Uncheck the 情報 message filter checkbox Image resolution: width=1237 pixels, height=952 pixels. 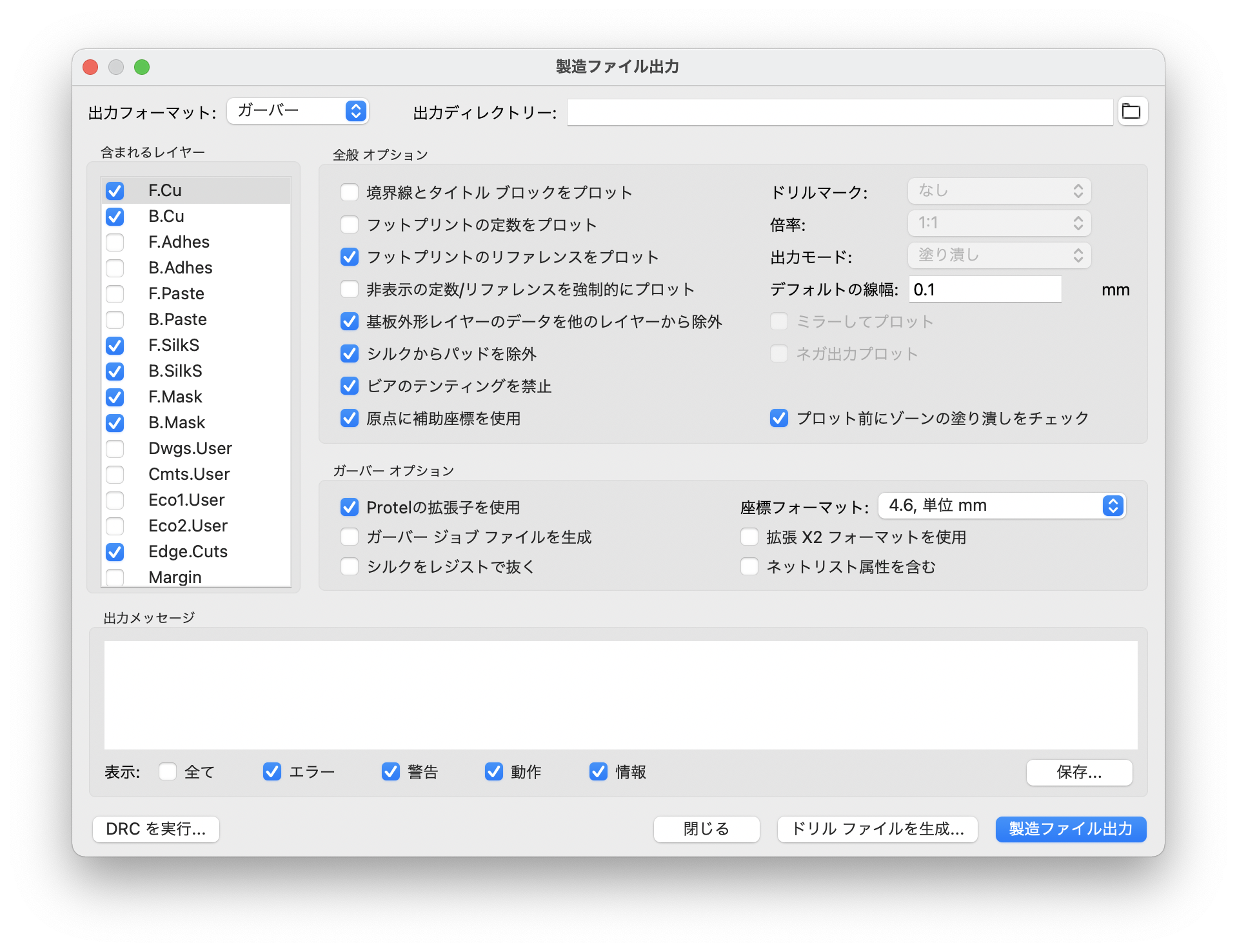(x=599, y=771)
